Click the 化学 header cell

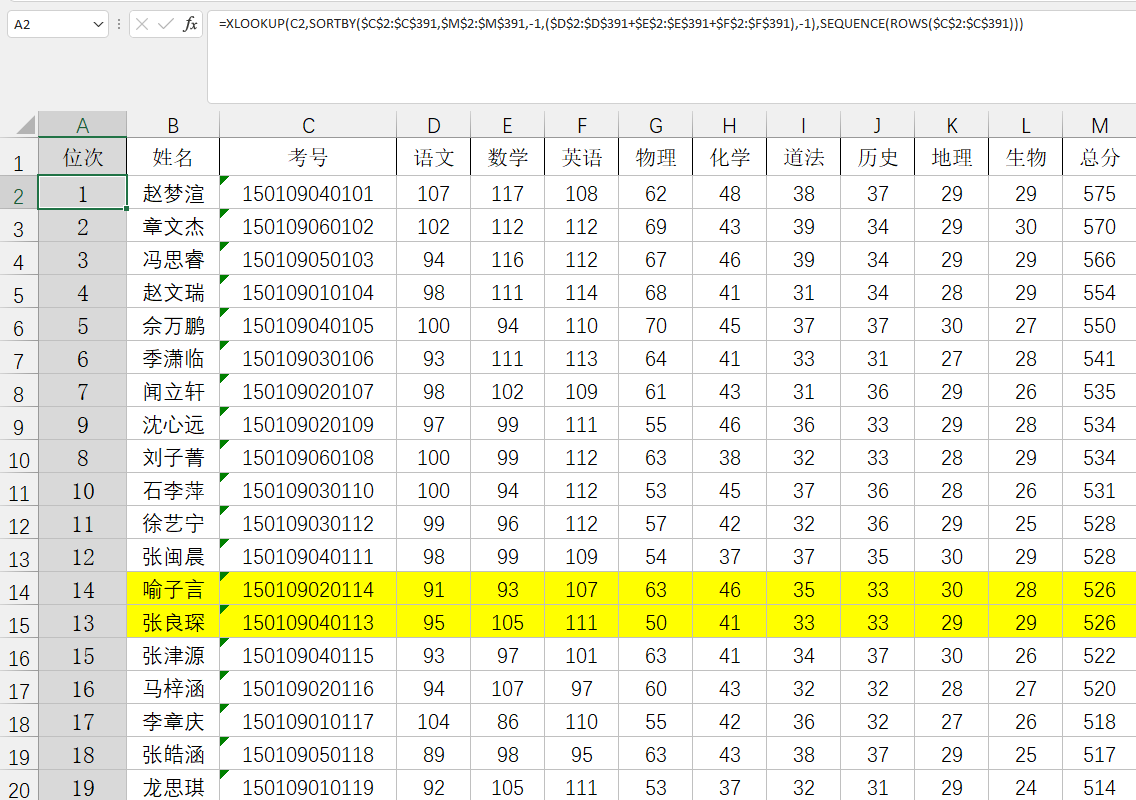tap(730, 157)
